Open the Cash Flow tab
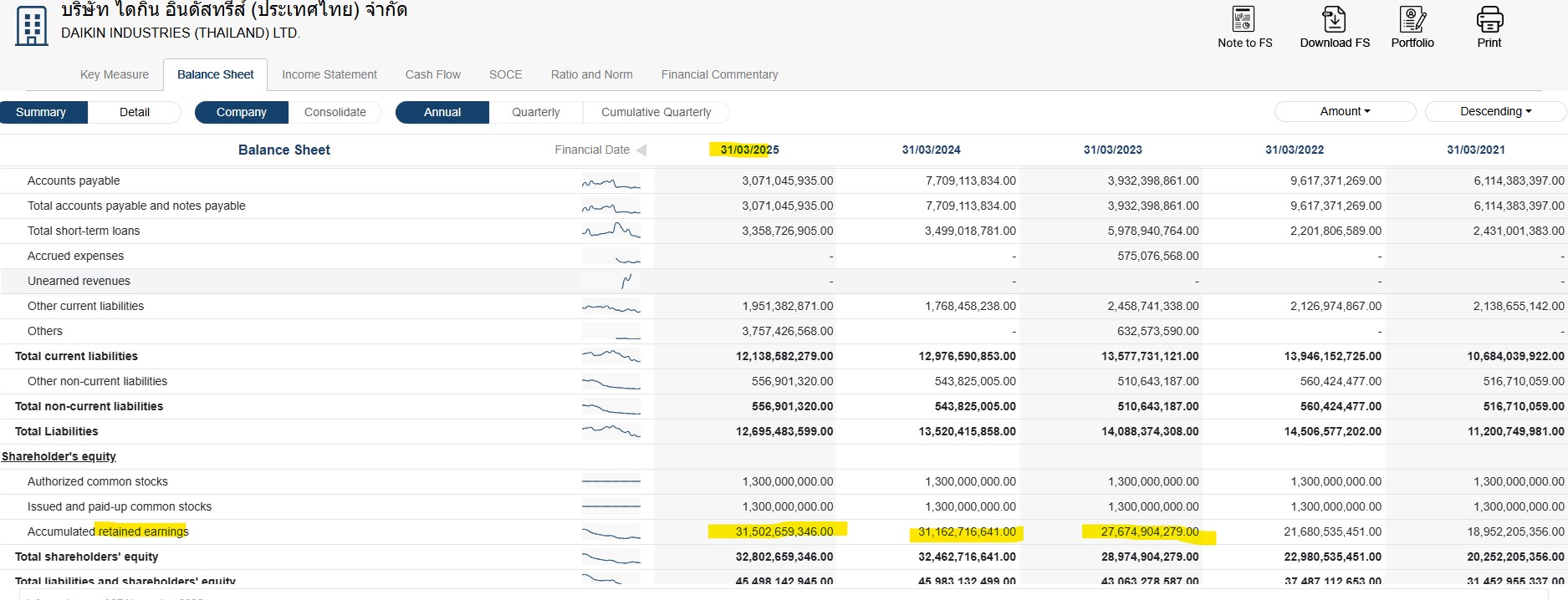Image resolution: width=1568 pixels, height=600 pixels. tap(432, 74)
